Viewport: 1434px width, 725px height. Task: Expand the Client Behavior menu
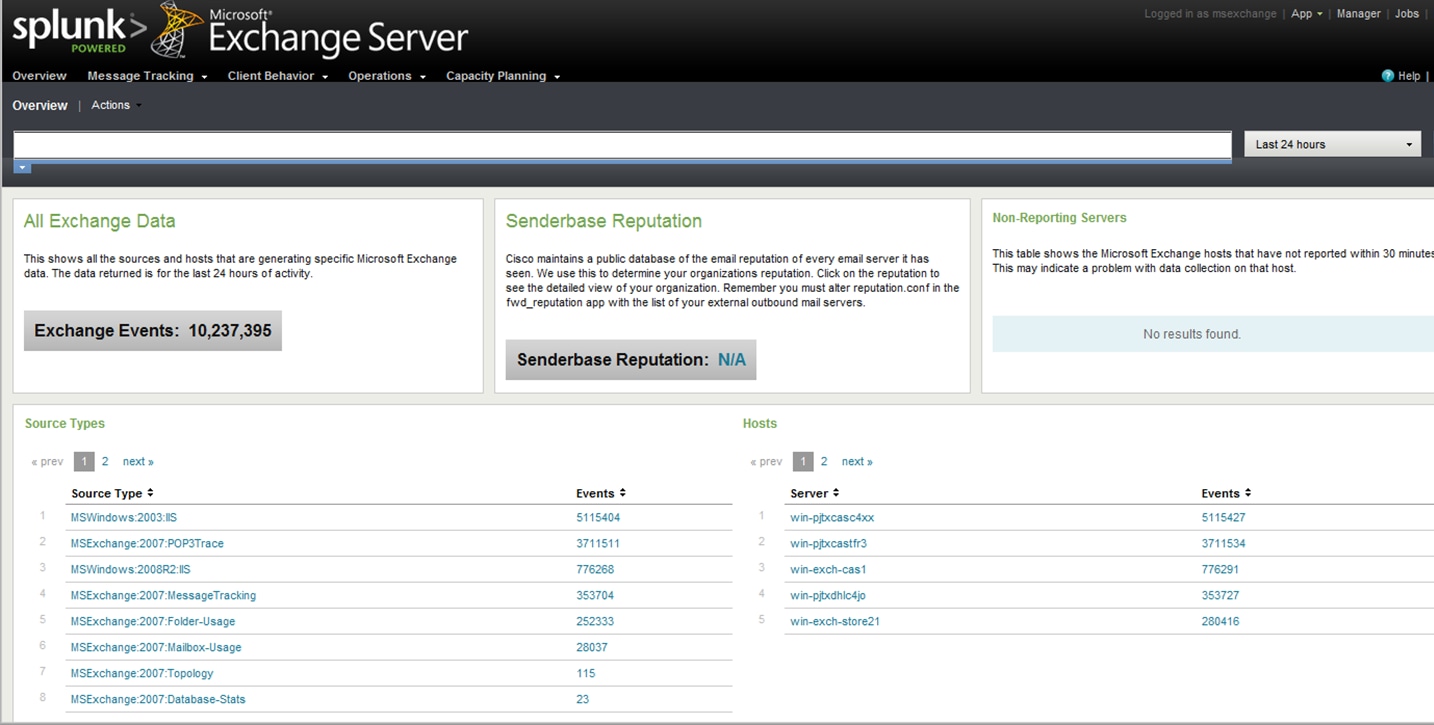pos(277,76)
